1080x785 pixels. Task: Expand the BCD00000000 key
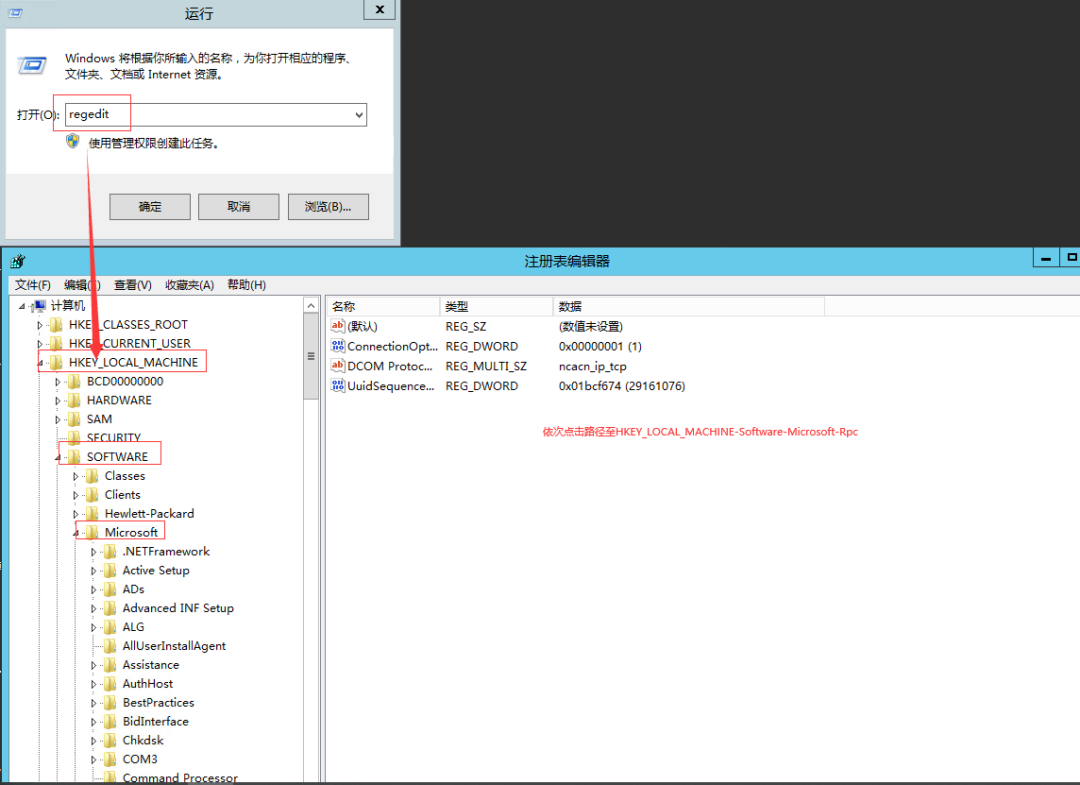click(x=58, y=381)
